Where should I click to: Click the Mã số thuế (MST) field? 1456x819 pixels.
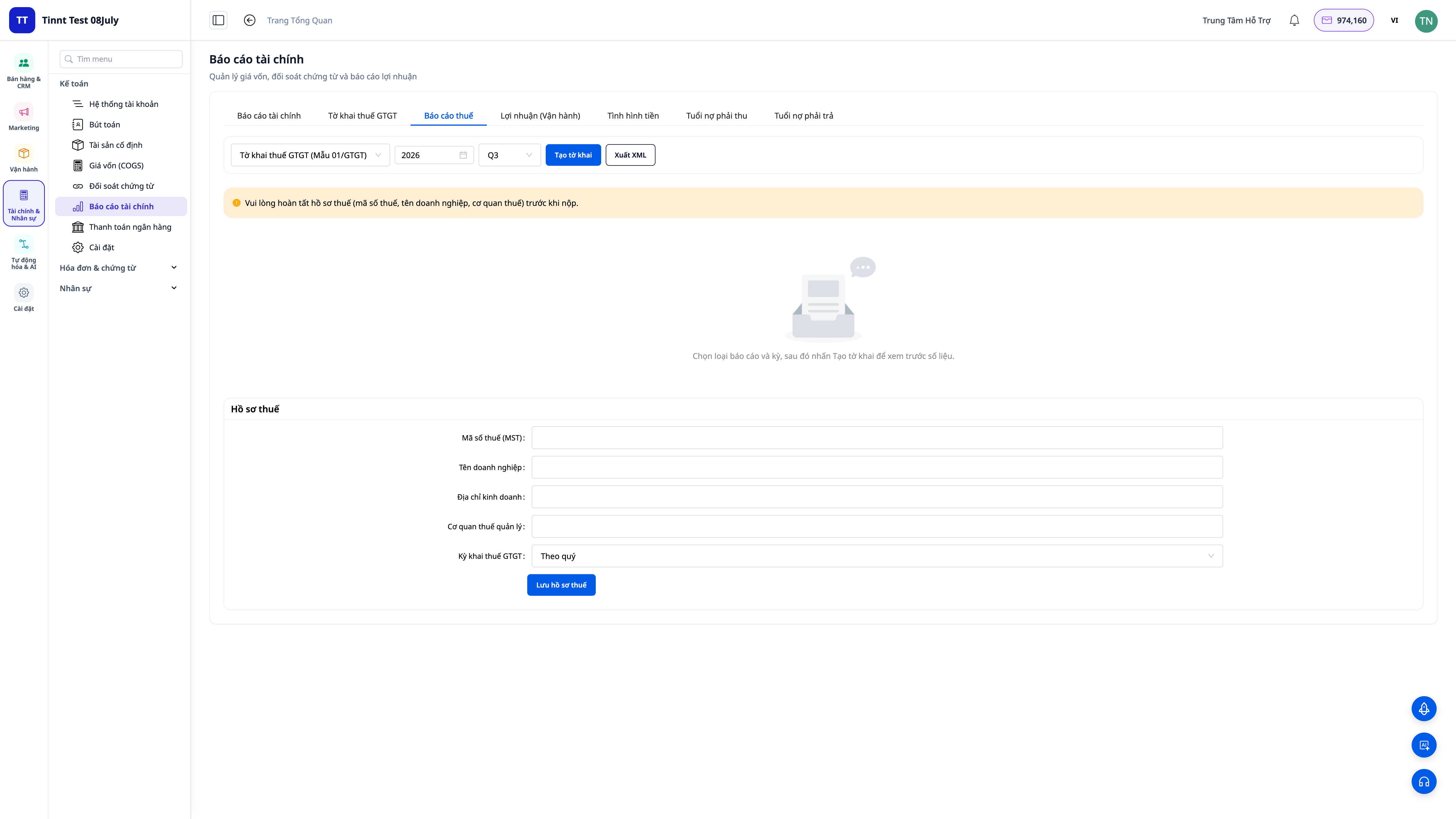(877, 437)
